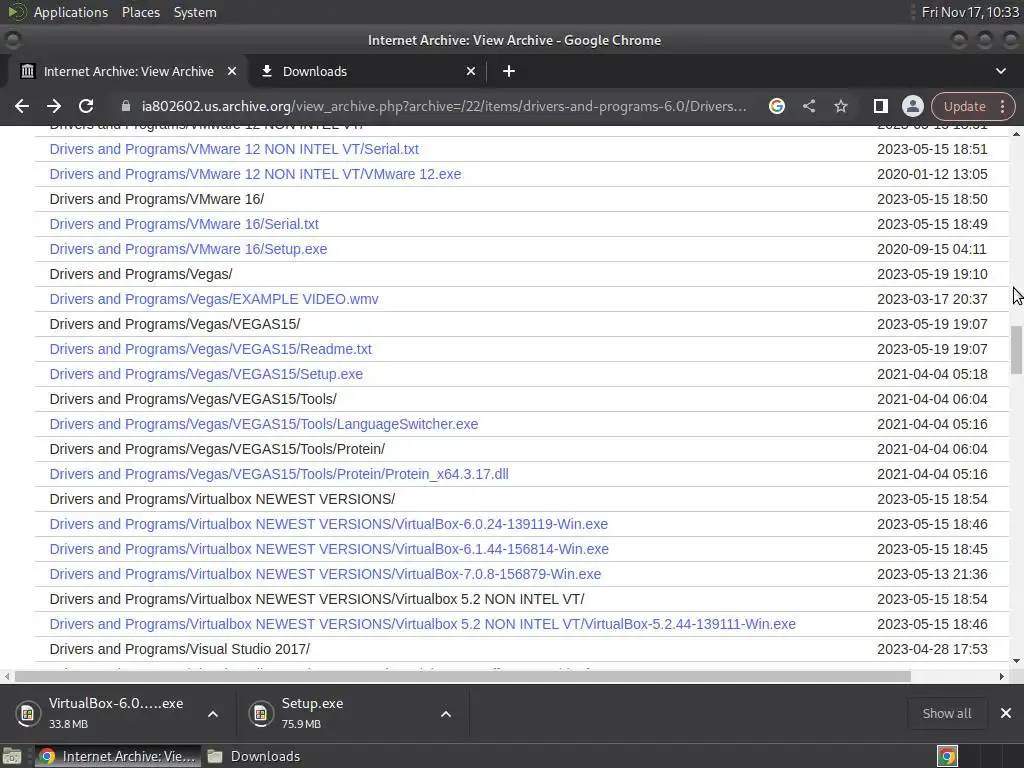Click Chrome icon in bottom-right panel

(x=947, y=756)
